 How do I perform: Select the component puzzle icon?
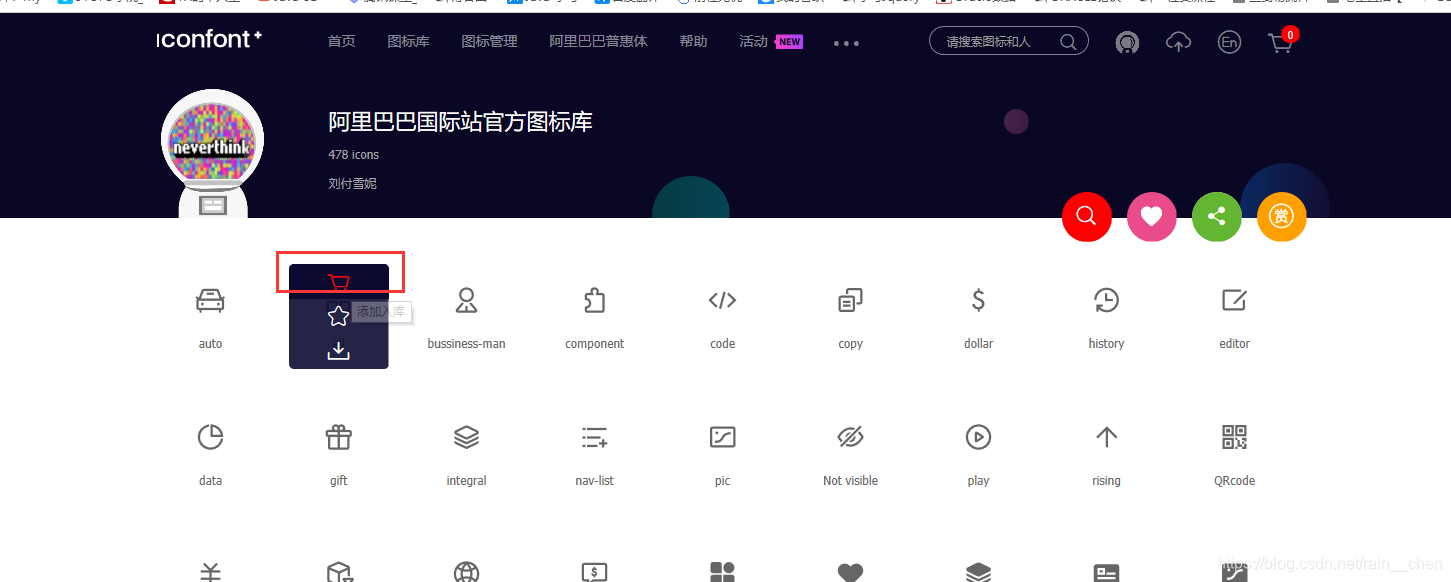(x=594, y=300)
